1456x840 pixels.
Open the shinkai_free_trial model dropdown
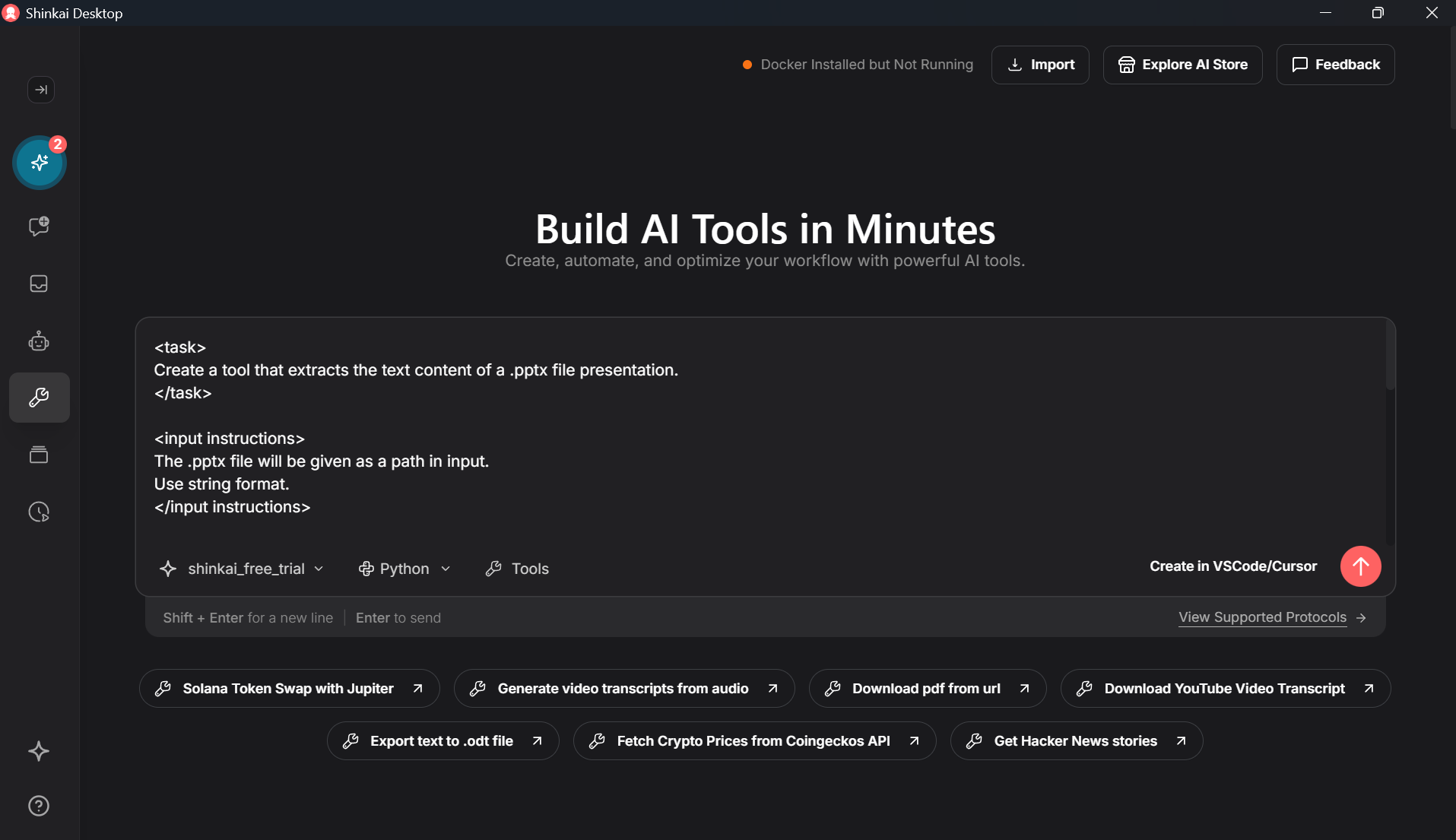pyautogui.click(x=241, y=568)
